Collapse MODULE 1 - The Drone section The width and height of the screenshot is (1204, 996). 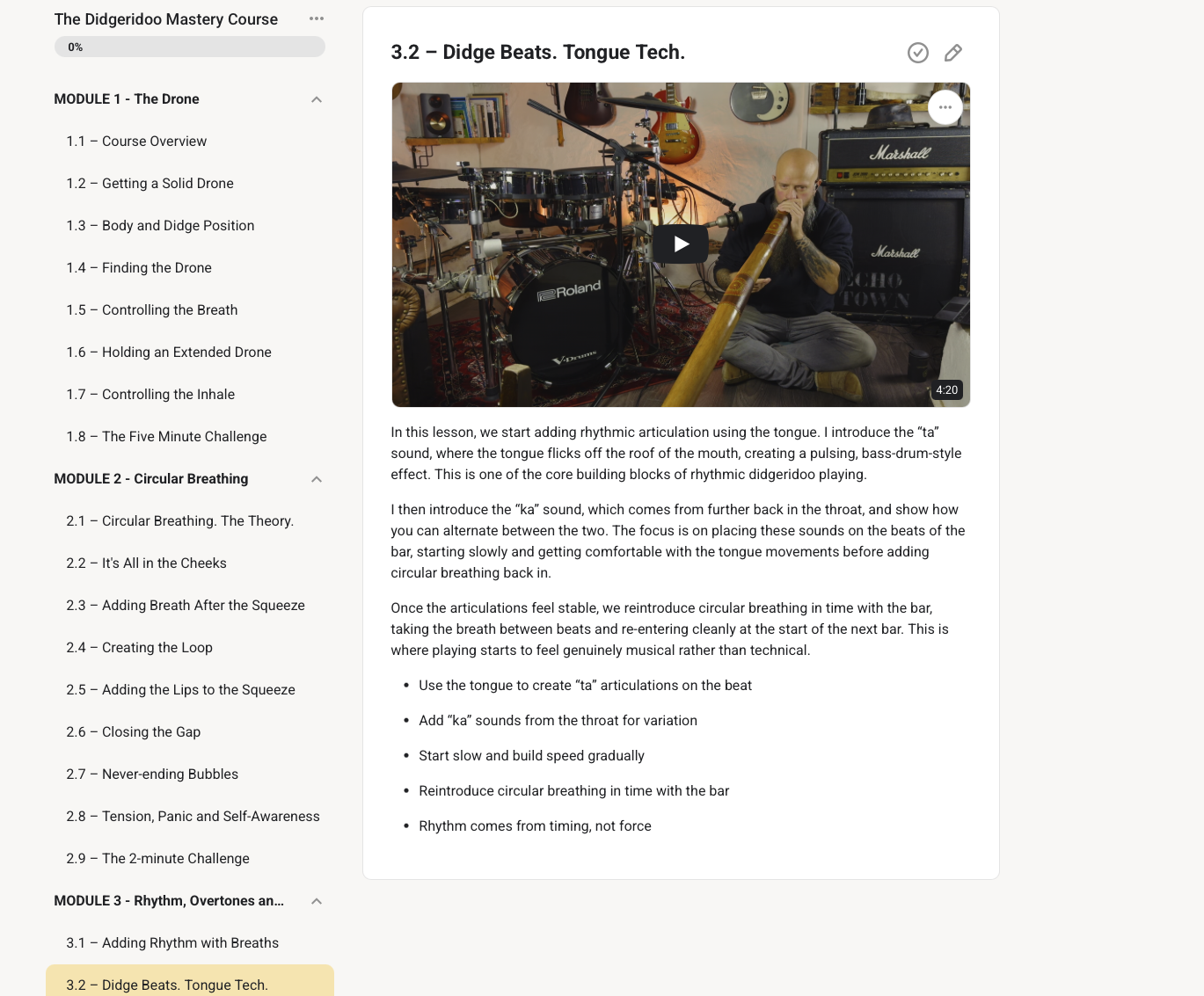point(317,99)
